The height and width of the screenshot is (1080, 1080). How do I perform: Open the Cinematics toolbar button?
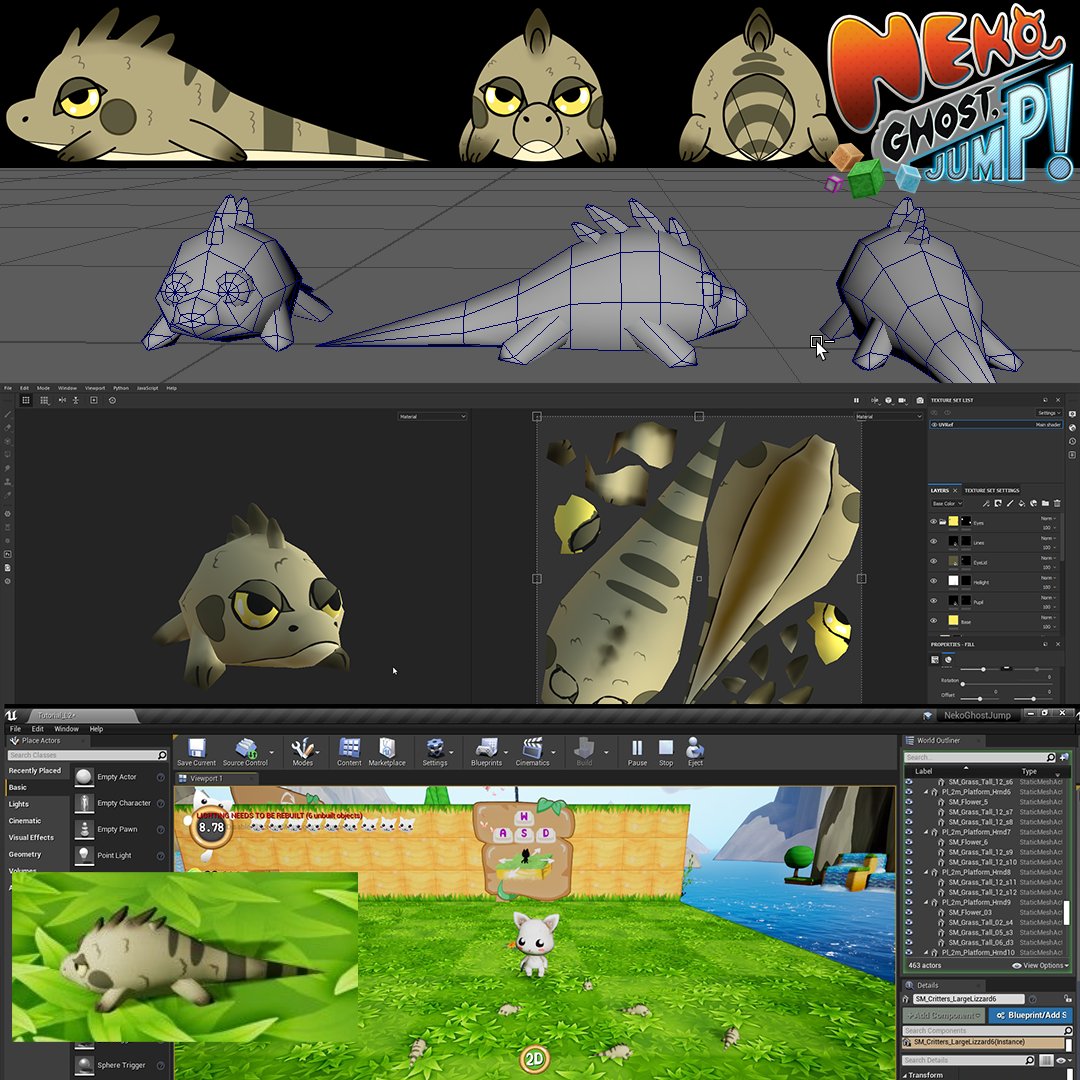pos(532,751)
